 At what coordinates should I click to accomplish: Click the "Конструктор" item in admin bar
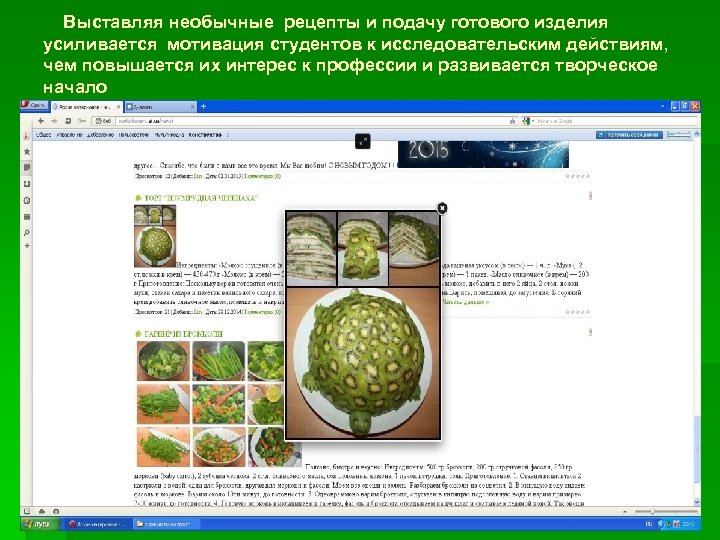(205, 135)
